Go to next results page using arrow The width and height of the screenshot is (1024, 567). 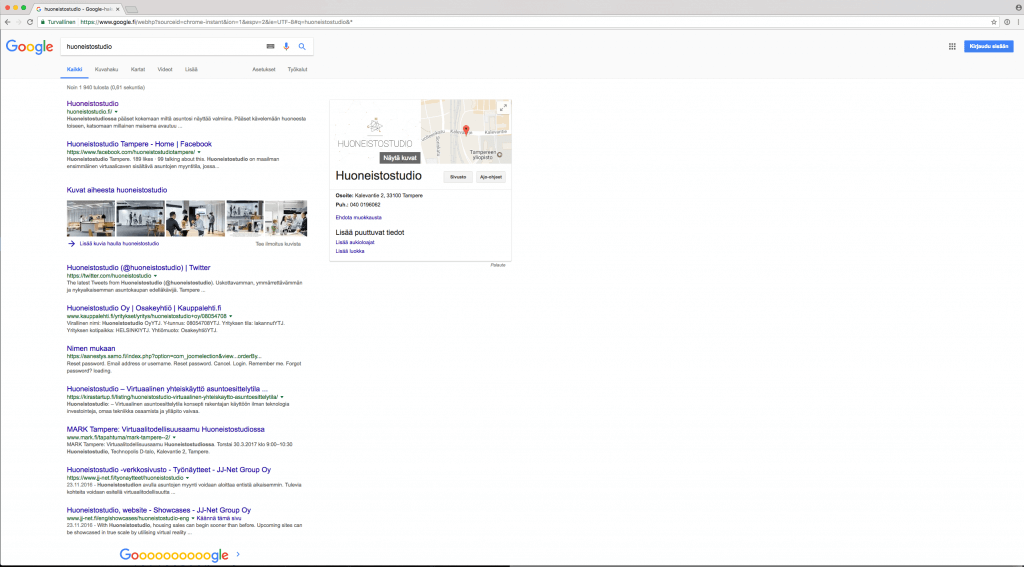tap(237, 554)
